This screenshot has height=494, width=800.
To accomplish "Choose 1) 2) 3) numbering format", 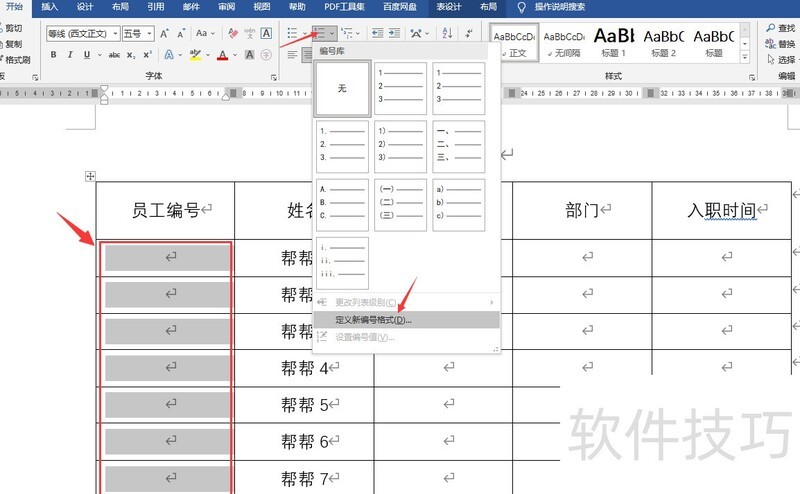I will 401,147.
